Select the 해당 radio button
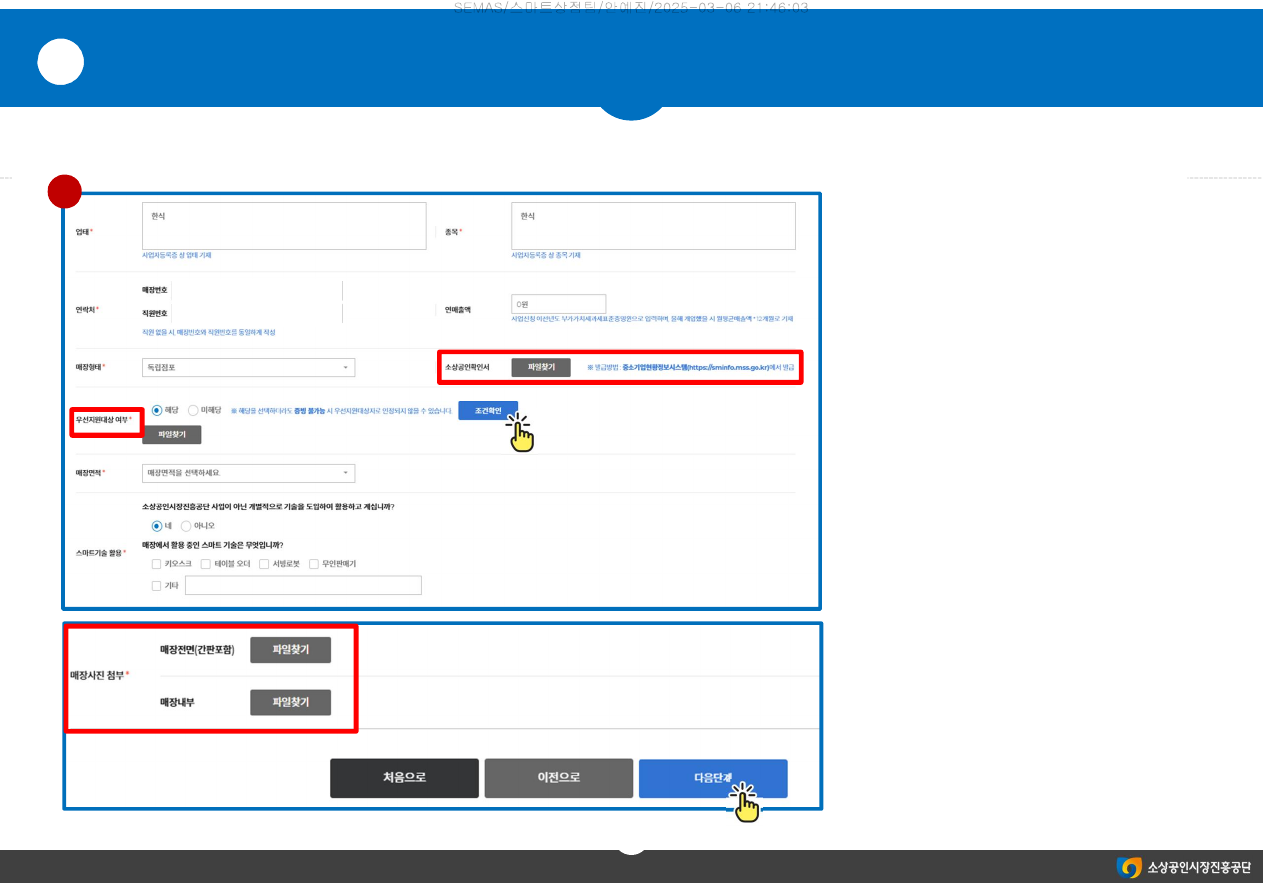 pyautogui.click(x=157, y=410)
